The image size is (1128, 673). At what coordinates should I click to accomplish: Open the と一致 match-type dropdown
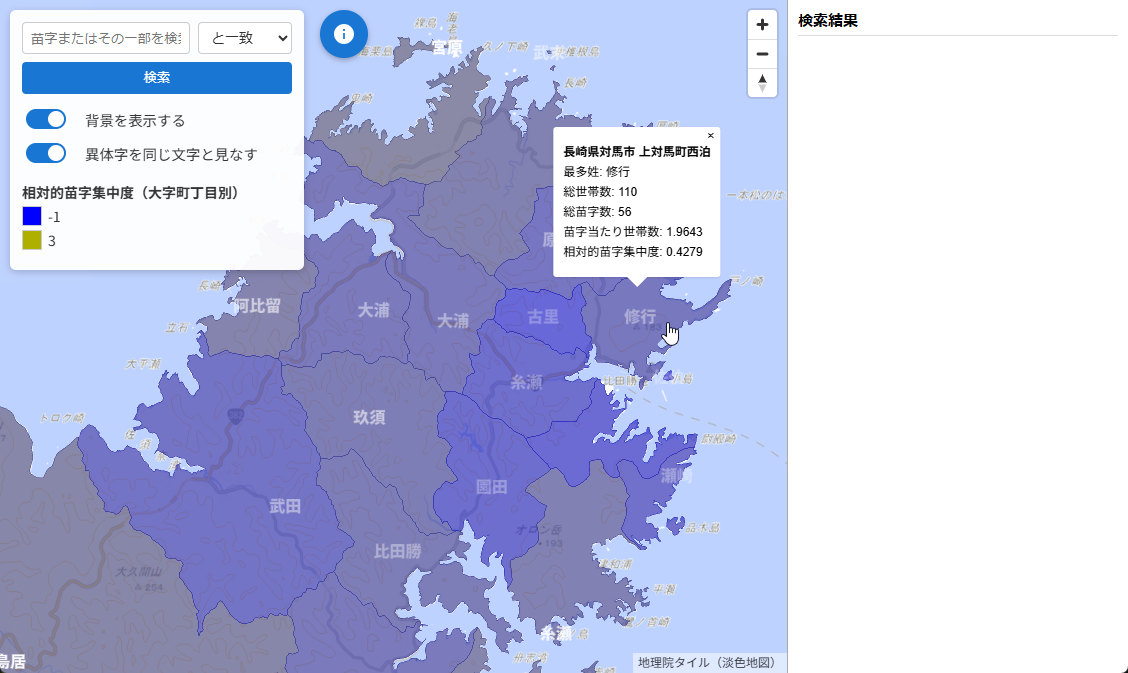245,38
